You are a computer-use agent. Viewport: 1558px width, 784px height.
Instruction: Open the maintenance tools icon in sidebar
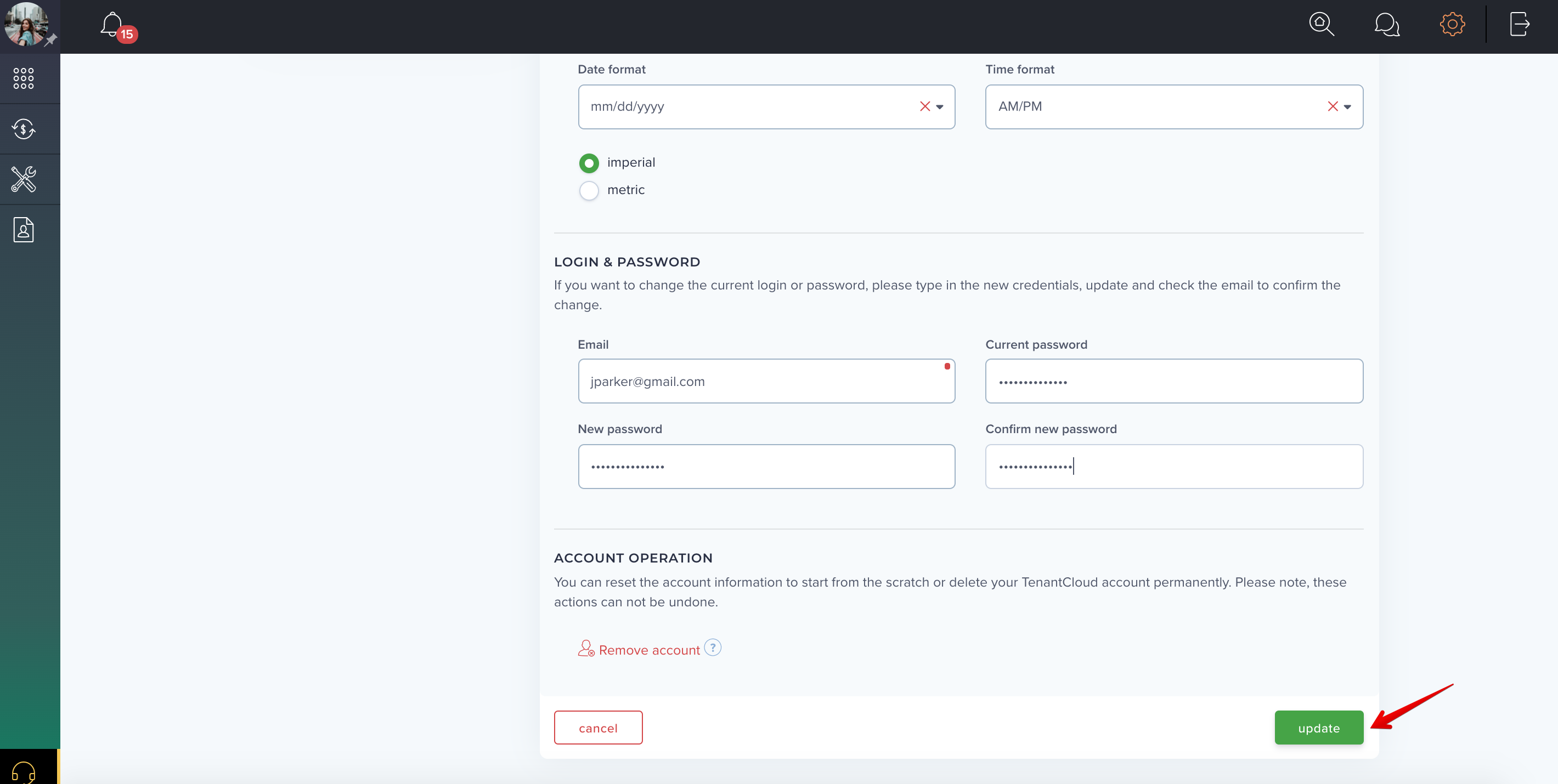pos(24,179)
